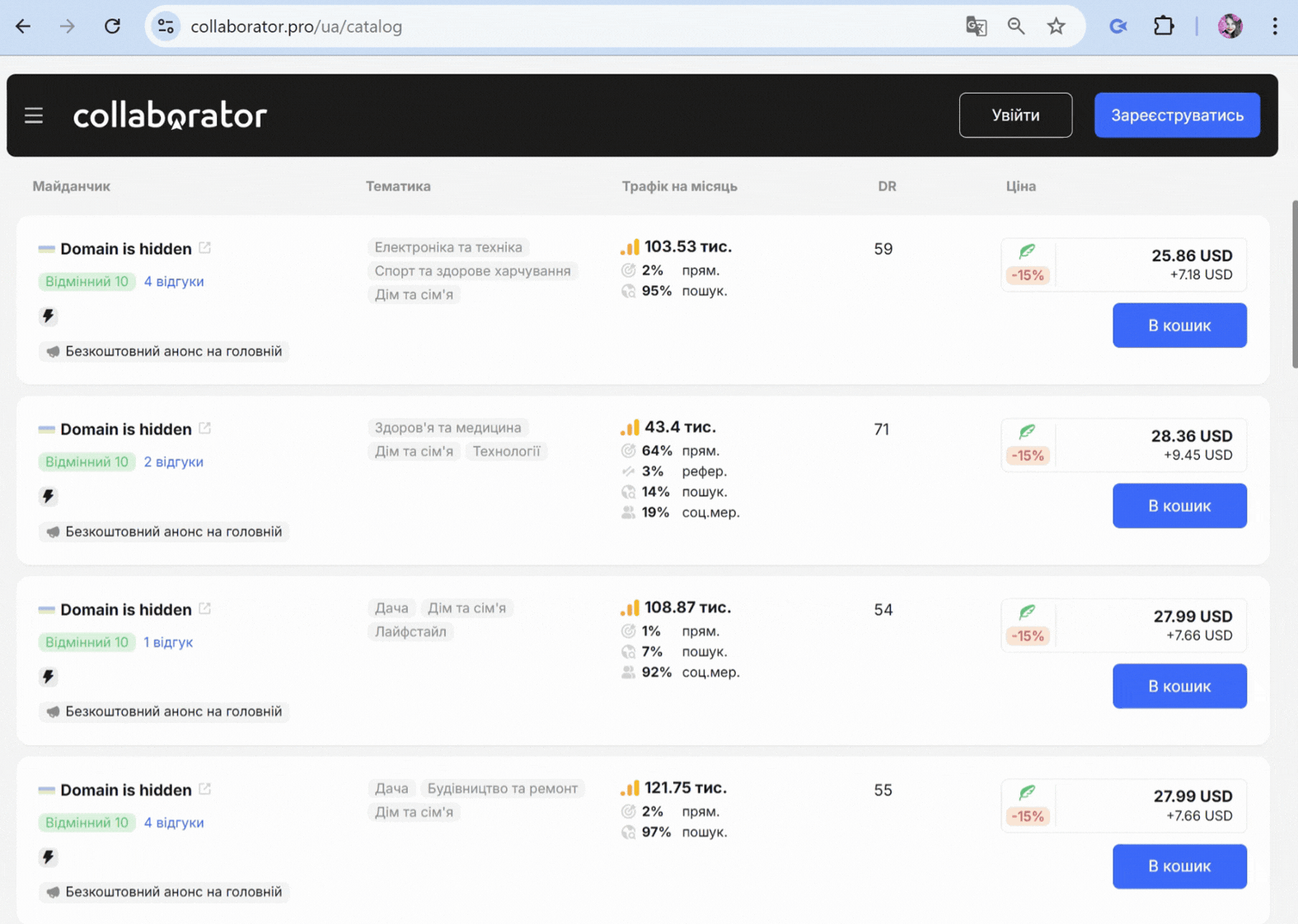The height and width of the screenshot is (924, 1298).
Task: Add the 25.86 USD listing to cart
Action: click(x=1179, y=326)
